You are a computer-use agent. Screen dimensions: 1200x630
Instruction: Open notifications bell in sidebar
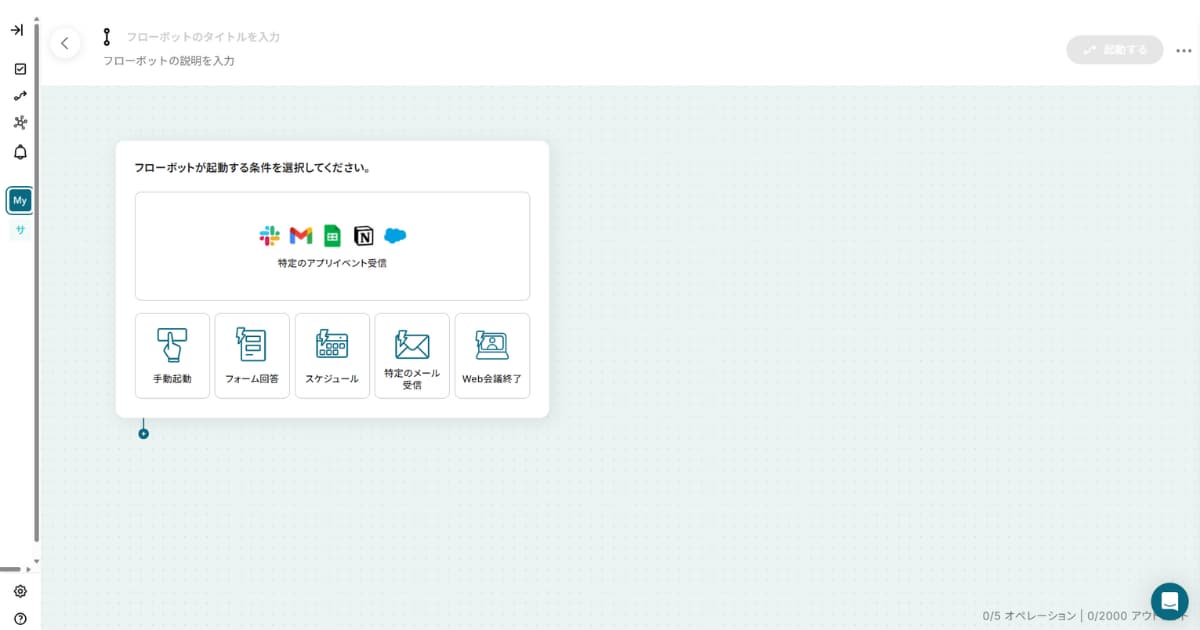click(x=20, y=152)
